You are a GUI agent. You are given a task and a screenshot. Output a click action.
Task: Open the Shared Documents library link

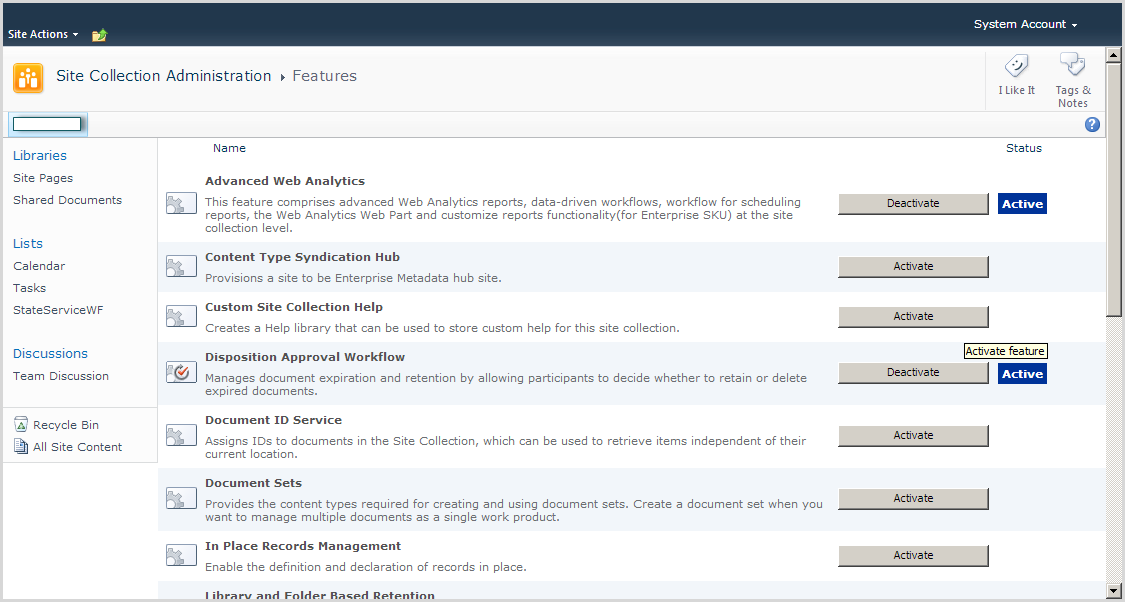(x=67, y=200)
